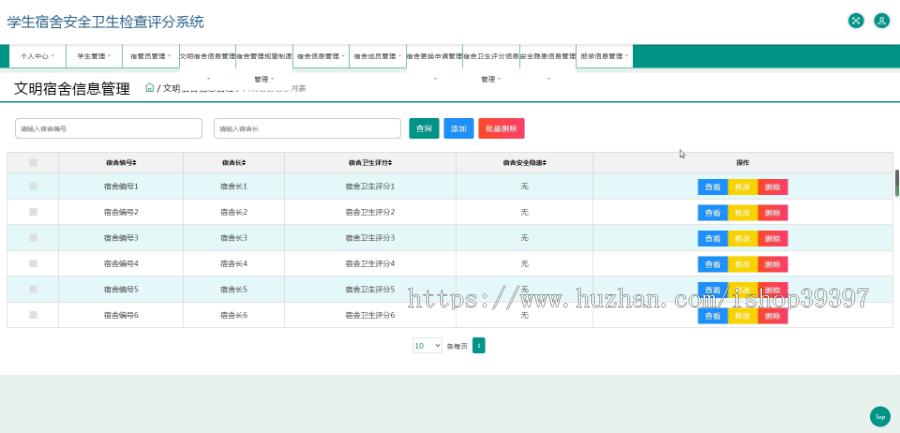Viewport: 900px width, 433px height.
Task: Open the 宿管员管理 dropdown menu
Action: click(x=151, y=56)
